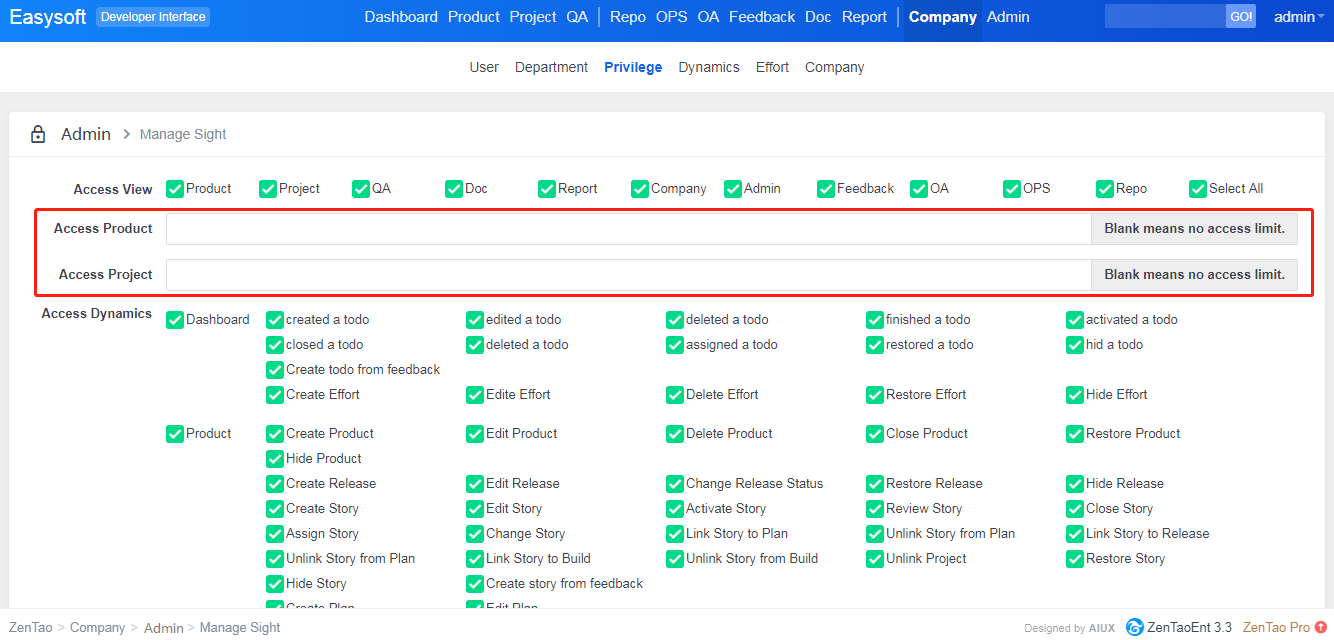The height and width of the screenshot is (640, 1334).
Task: Uncheck the Create Product checkbox
Action: 275,434
